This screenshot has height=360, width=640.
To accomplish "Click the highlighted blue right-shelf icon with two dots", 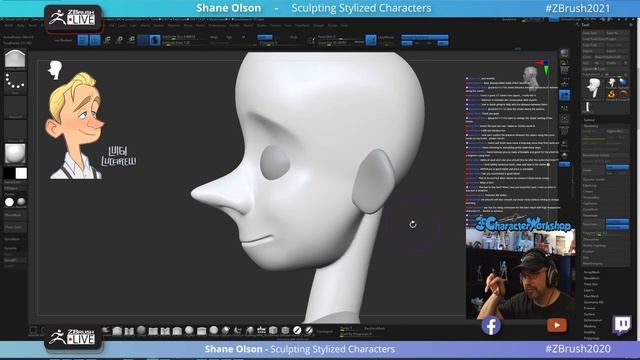I will 564,95.
